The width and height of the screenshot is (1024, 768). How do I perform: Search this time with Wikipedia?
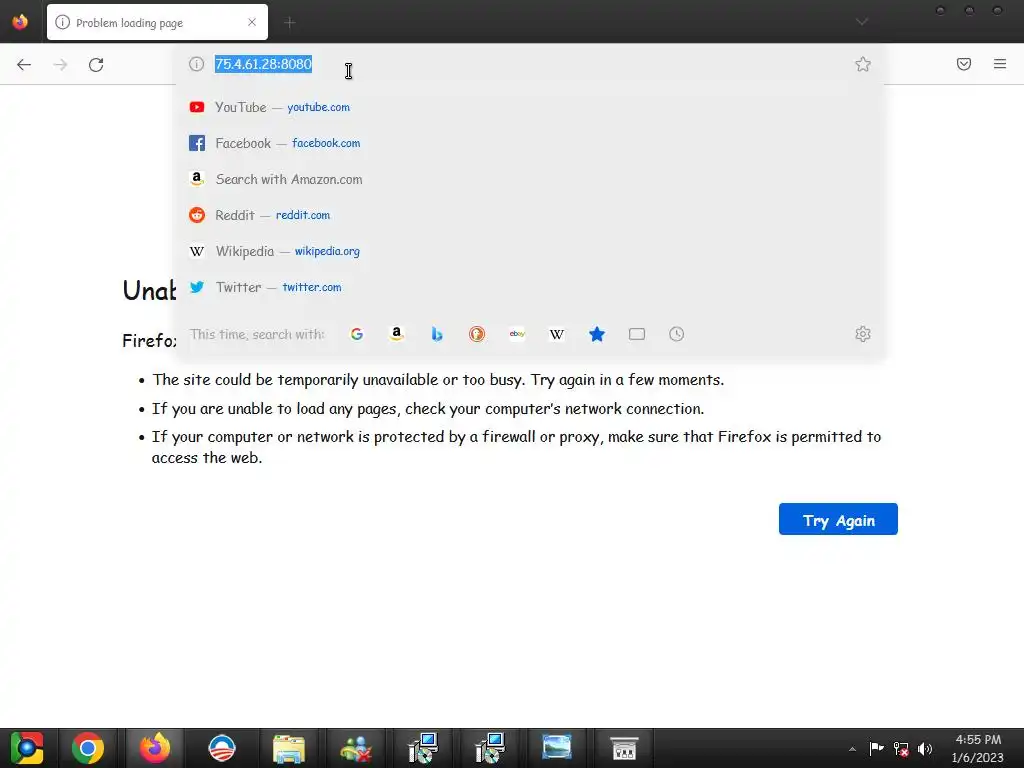click(x=557, y=334)
